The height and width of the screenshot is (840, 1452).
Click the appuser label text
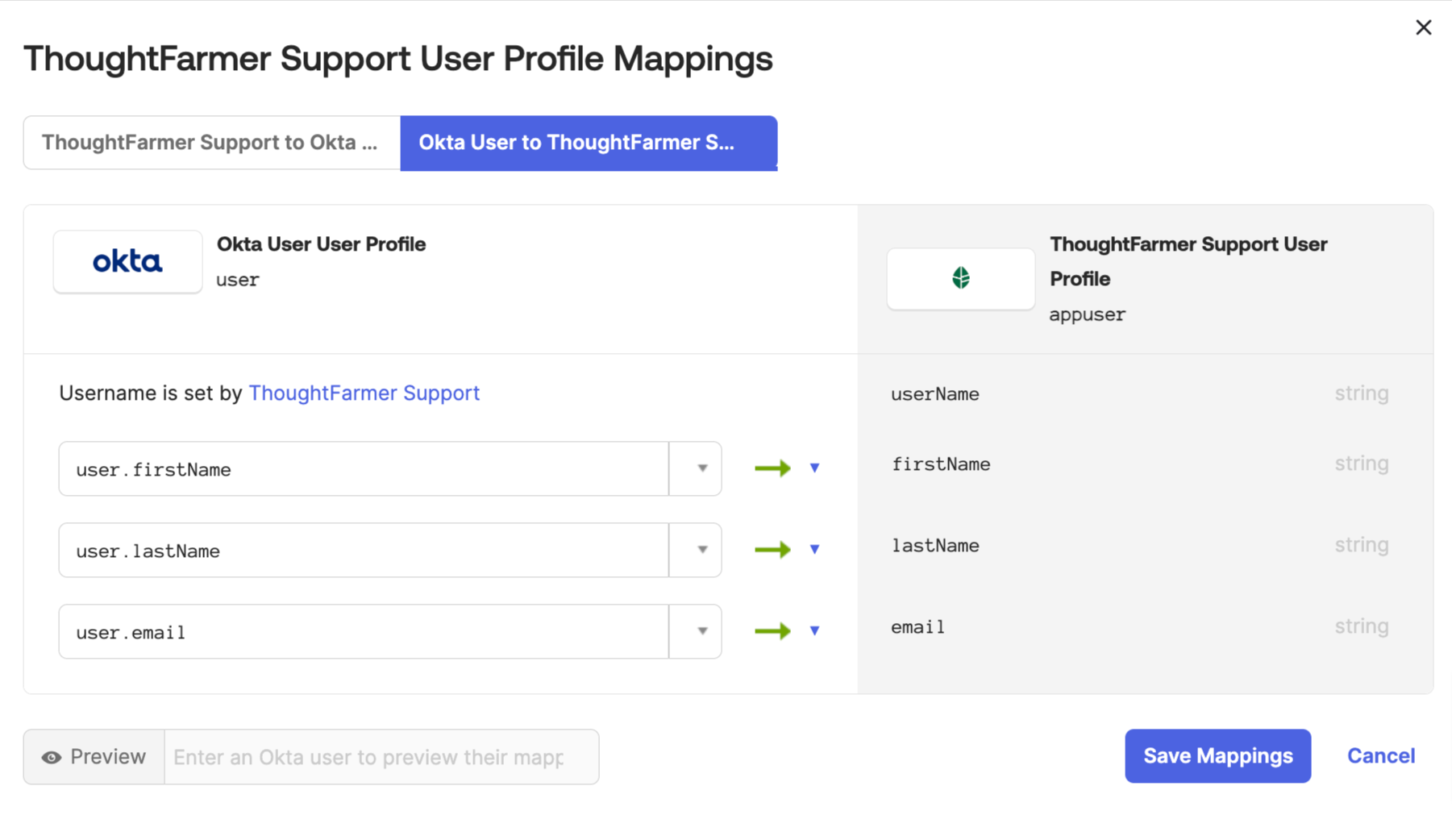pos(1087,315)
